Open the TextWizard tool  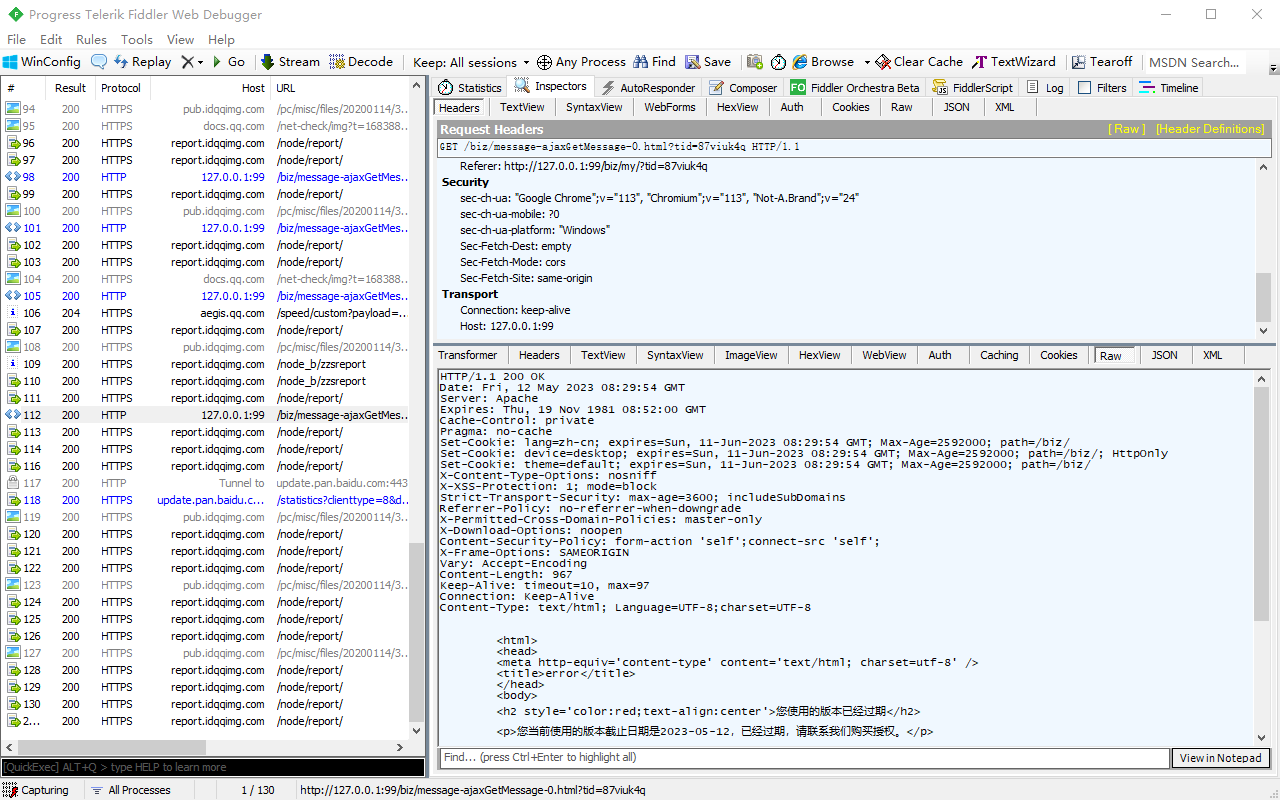[x=1014, y=62]
